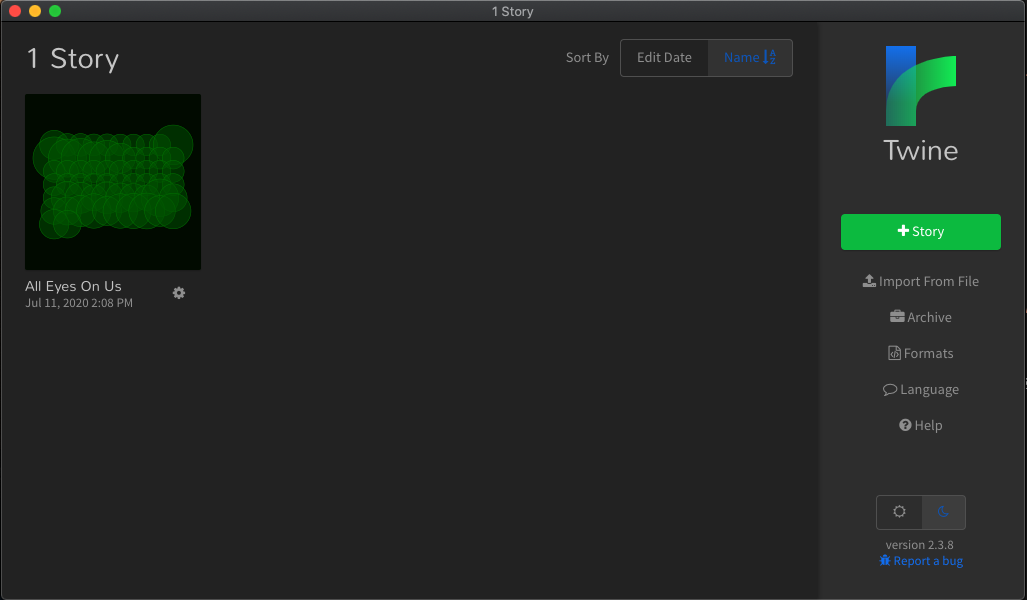Viewport: 1027px width, 600px height.
Task: Open the Archive option
Action: [920, 317]
